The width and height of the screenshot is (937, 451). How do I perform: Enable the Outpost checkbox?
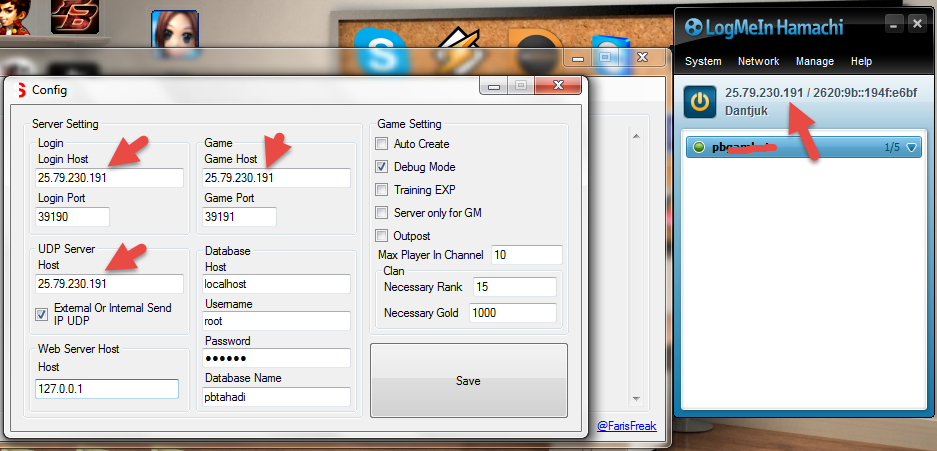381,235
